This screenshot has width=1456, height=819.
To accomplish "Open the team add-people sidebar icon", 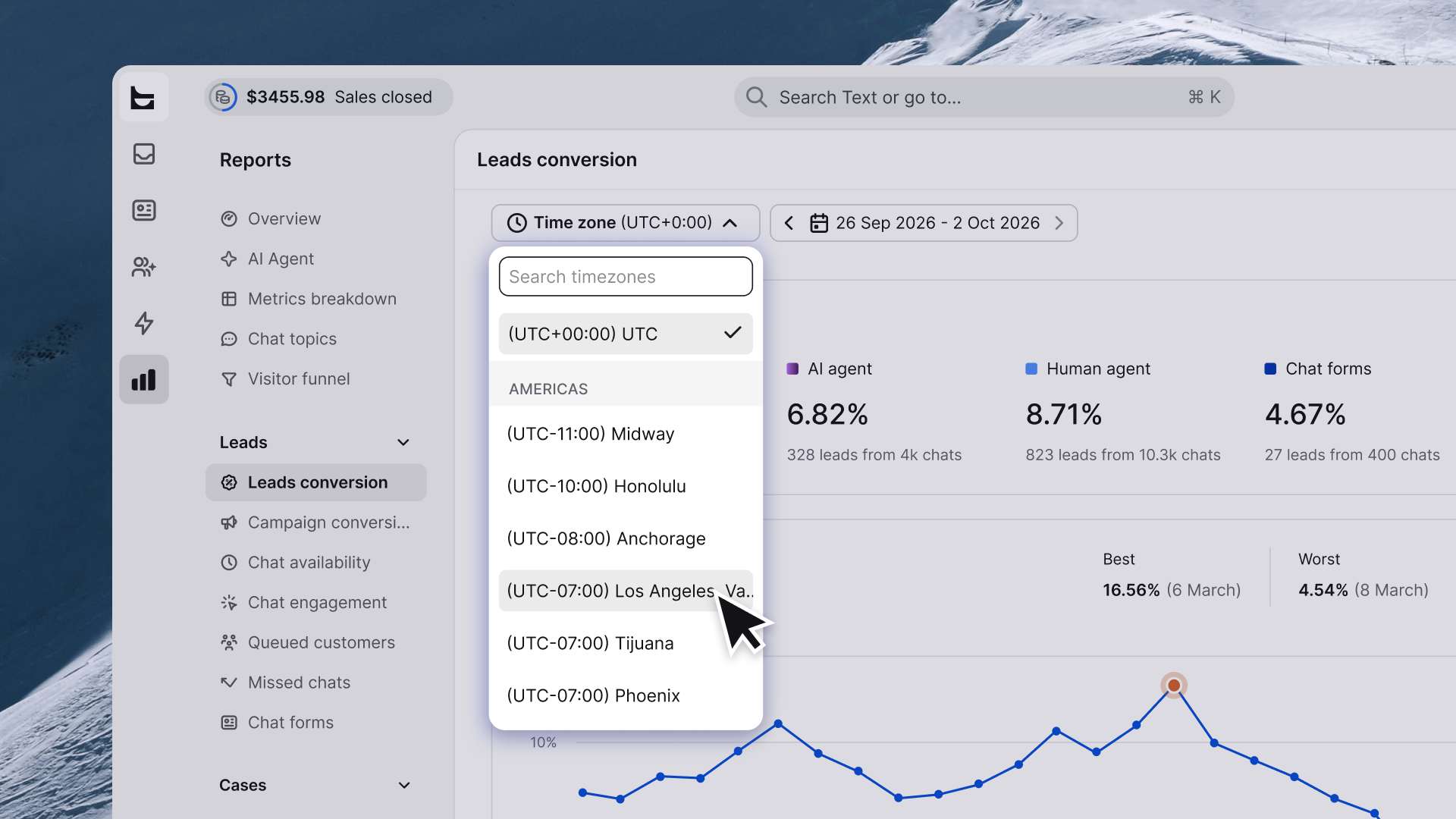I will pos(144,267).
